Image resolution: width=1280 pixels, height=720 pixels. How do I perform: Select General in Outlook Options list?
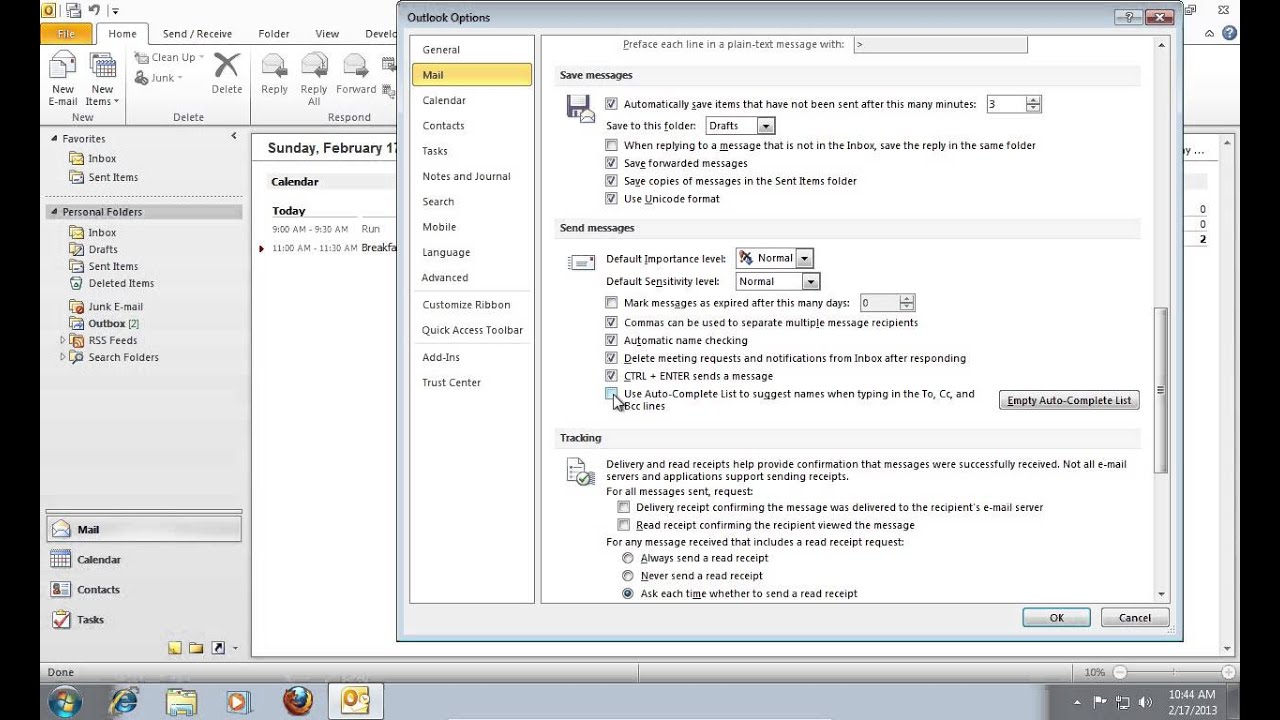472,50
